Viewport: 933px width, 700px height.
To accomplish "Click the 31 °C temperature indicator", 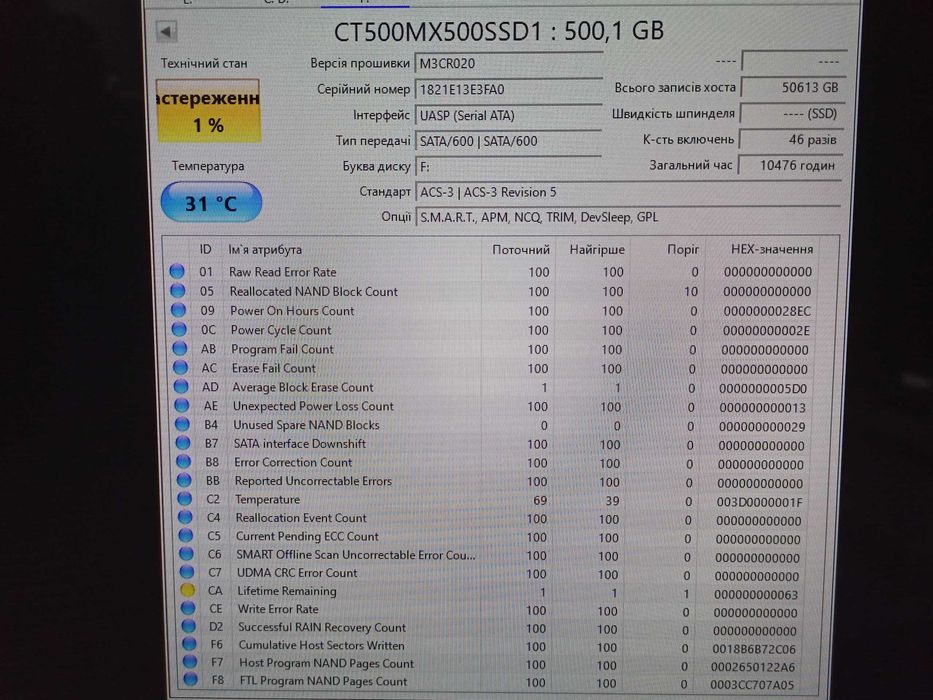I will pyautogui.click(x=211, y=202).
